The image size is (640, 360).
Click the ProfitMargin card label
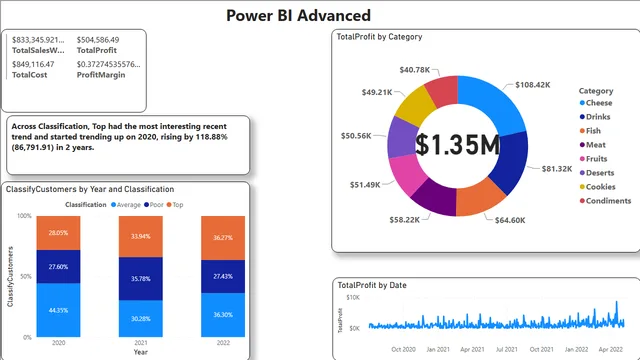click(101, 75)
